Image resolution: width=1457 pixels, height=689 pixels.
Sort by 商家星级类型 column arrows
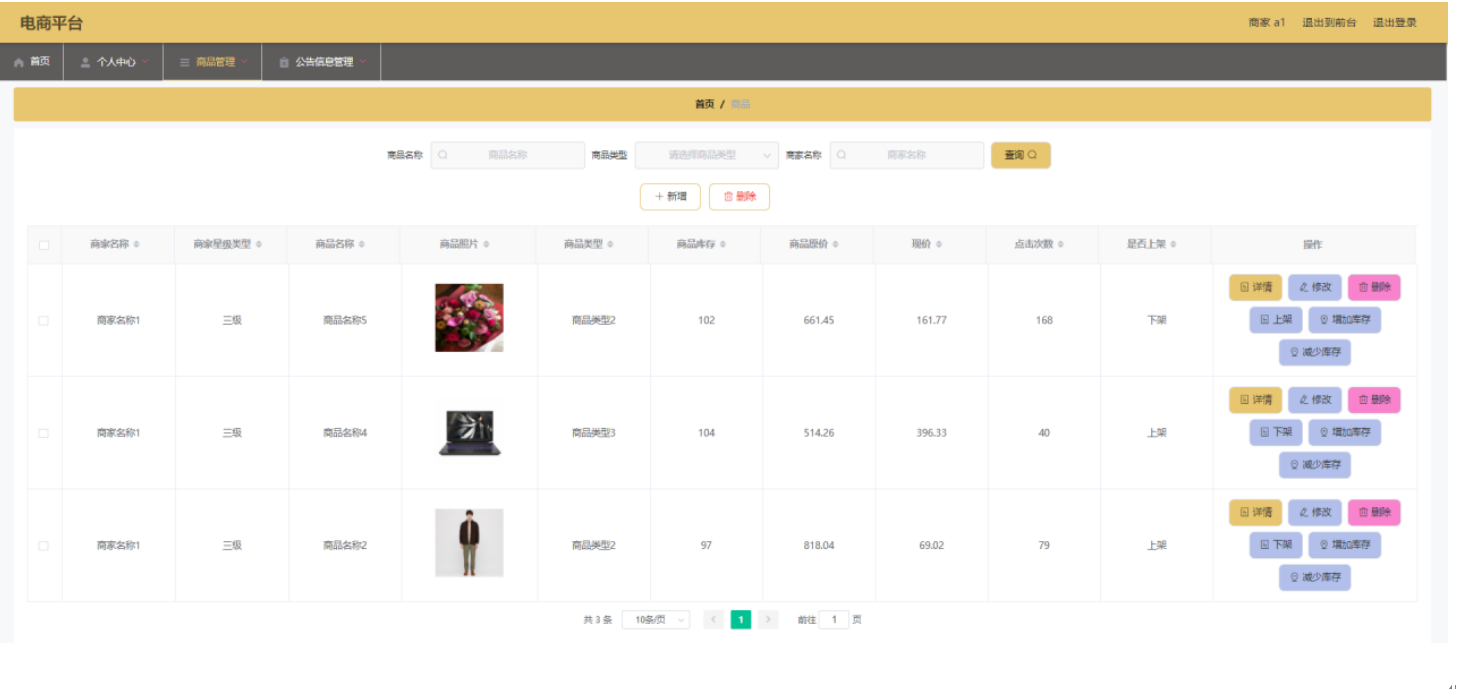(259, 245)
